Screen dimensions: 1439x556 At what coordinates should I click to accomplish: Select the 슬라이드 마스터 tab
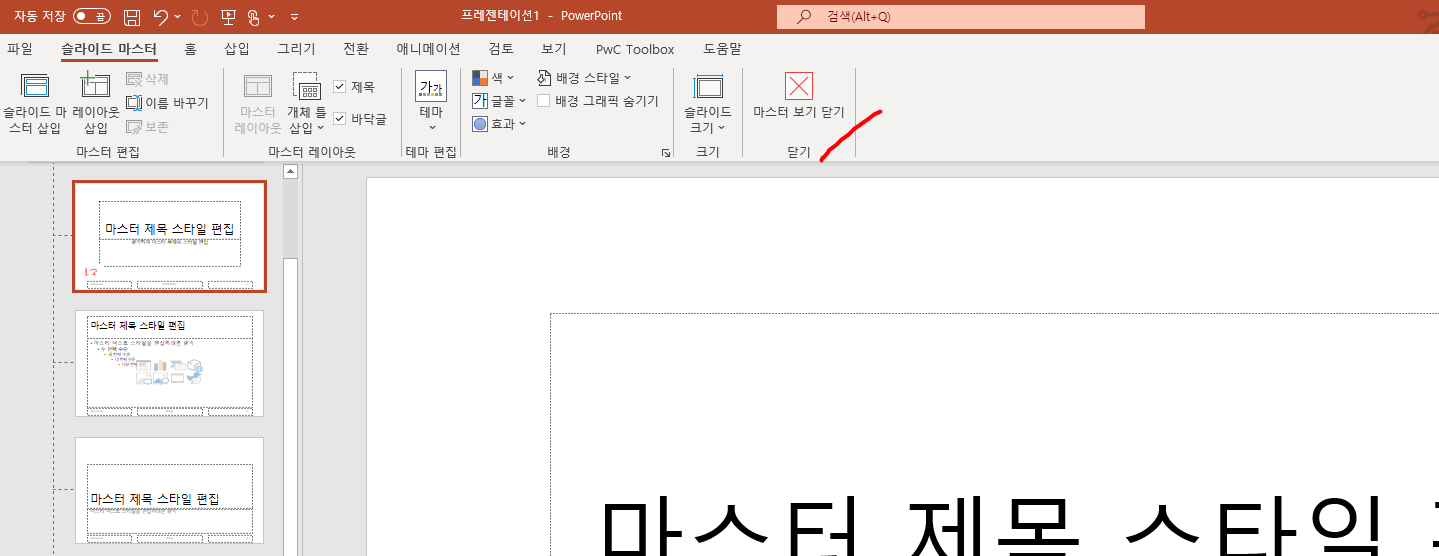coord(109,49)
